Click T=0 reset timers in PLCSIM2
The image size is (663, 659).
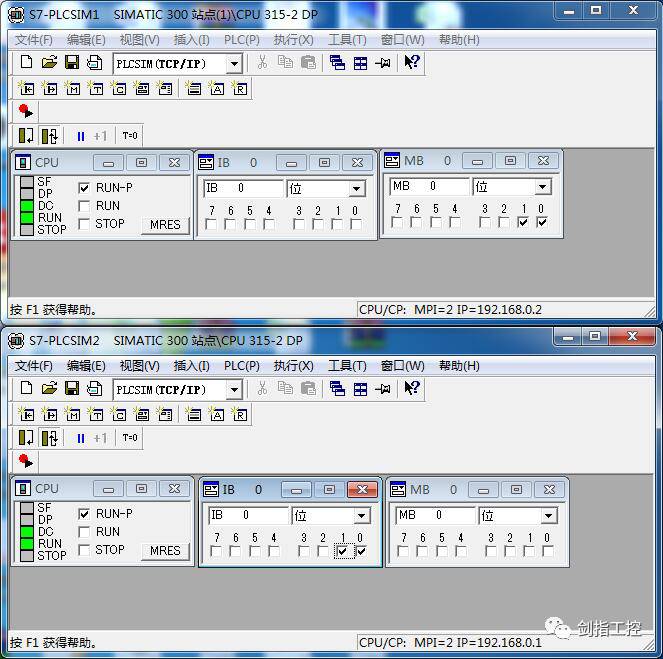130,438
